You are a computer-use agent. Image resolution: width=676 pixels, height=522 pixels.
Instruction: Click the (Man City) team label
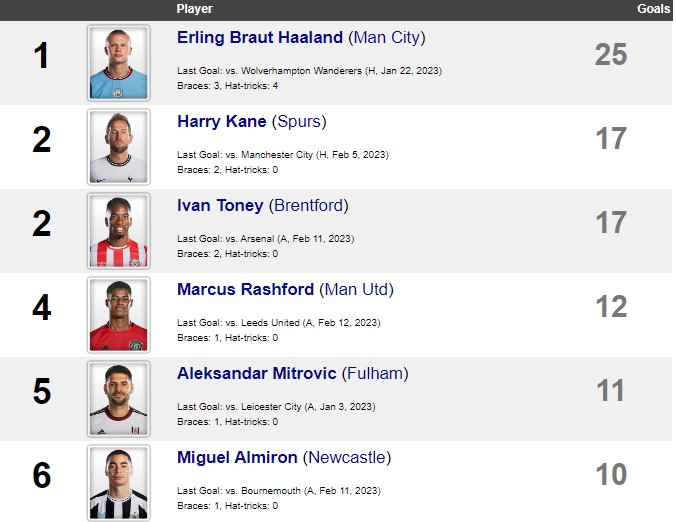coord(387,38)
